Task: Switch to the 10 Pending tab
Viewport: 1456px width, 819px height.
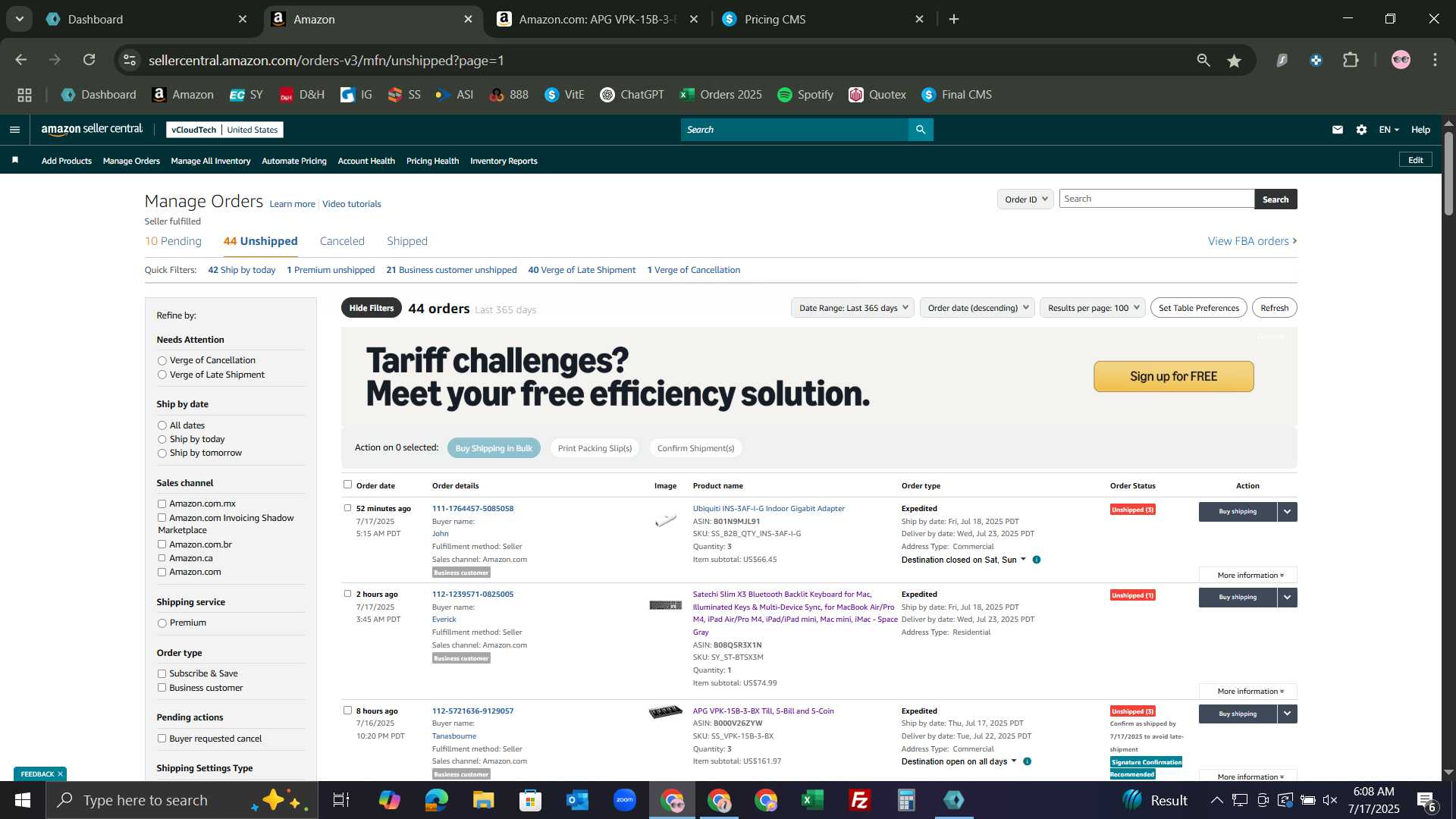Action: 173,241
